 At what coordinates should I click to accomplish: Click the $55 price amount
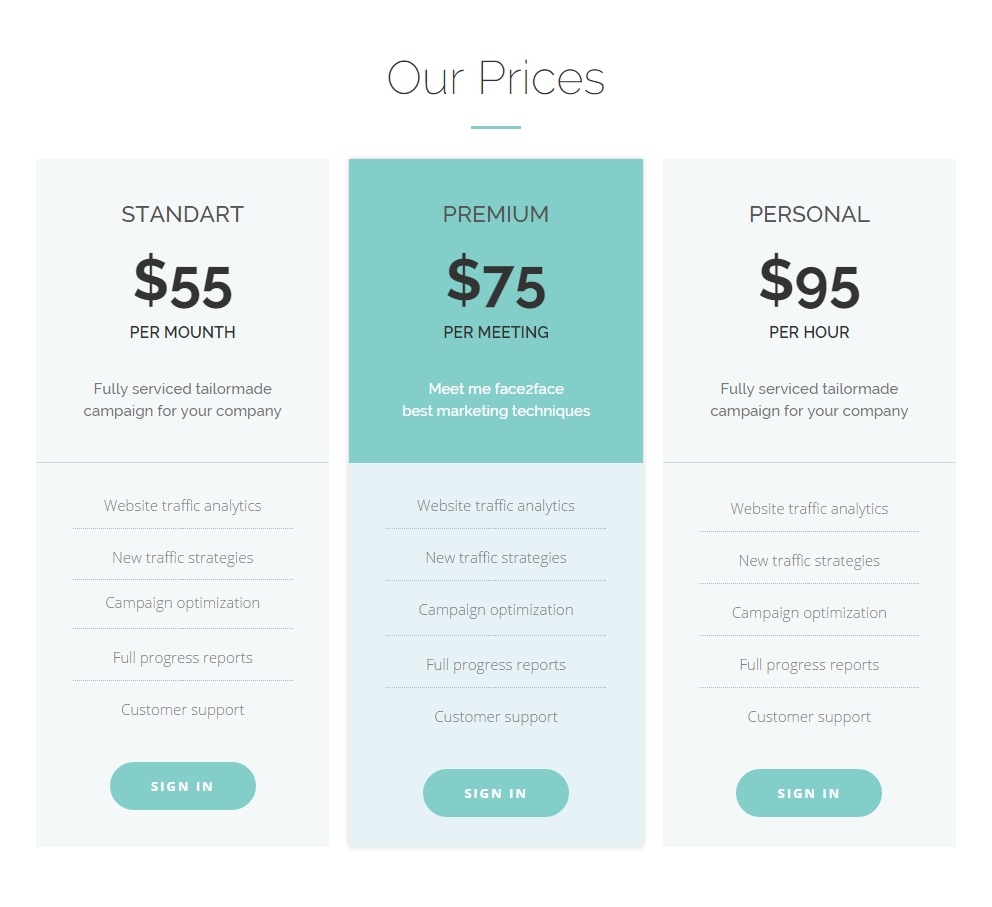[x=183, y=283]
